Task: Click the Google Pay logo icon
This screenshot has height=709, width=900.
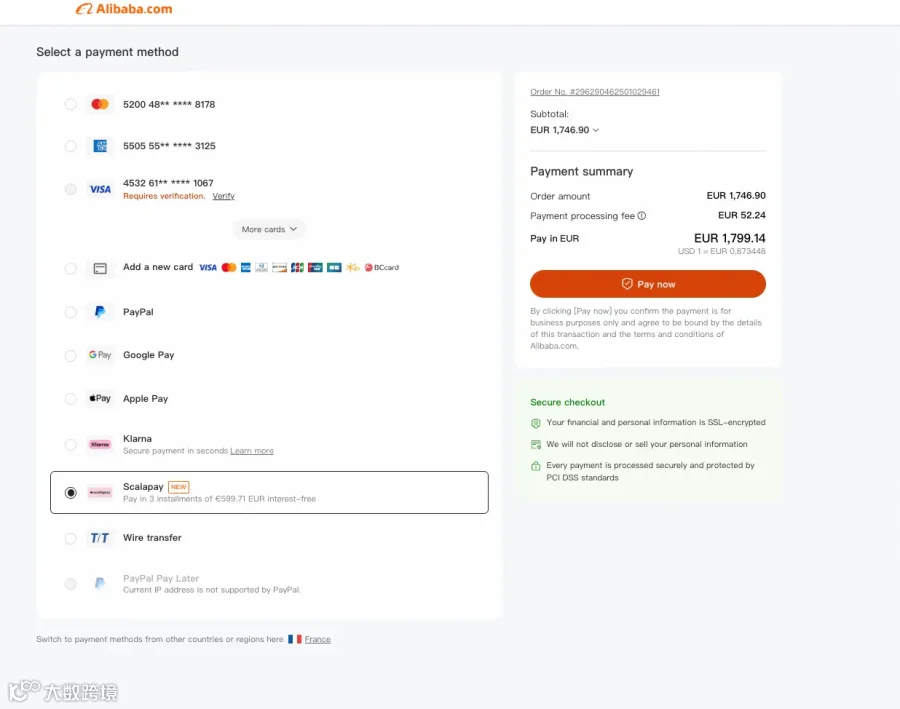Action: 100,355
